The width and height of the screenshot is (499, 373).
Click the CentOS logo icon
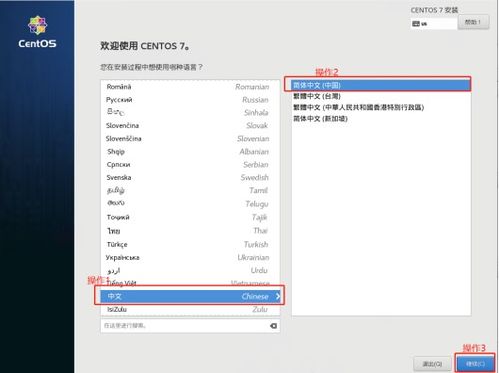click(x=37, y=25)
